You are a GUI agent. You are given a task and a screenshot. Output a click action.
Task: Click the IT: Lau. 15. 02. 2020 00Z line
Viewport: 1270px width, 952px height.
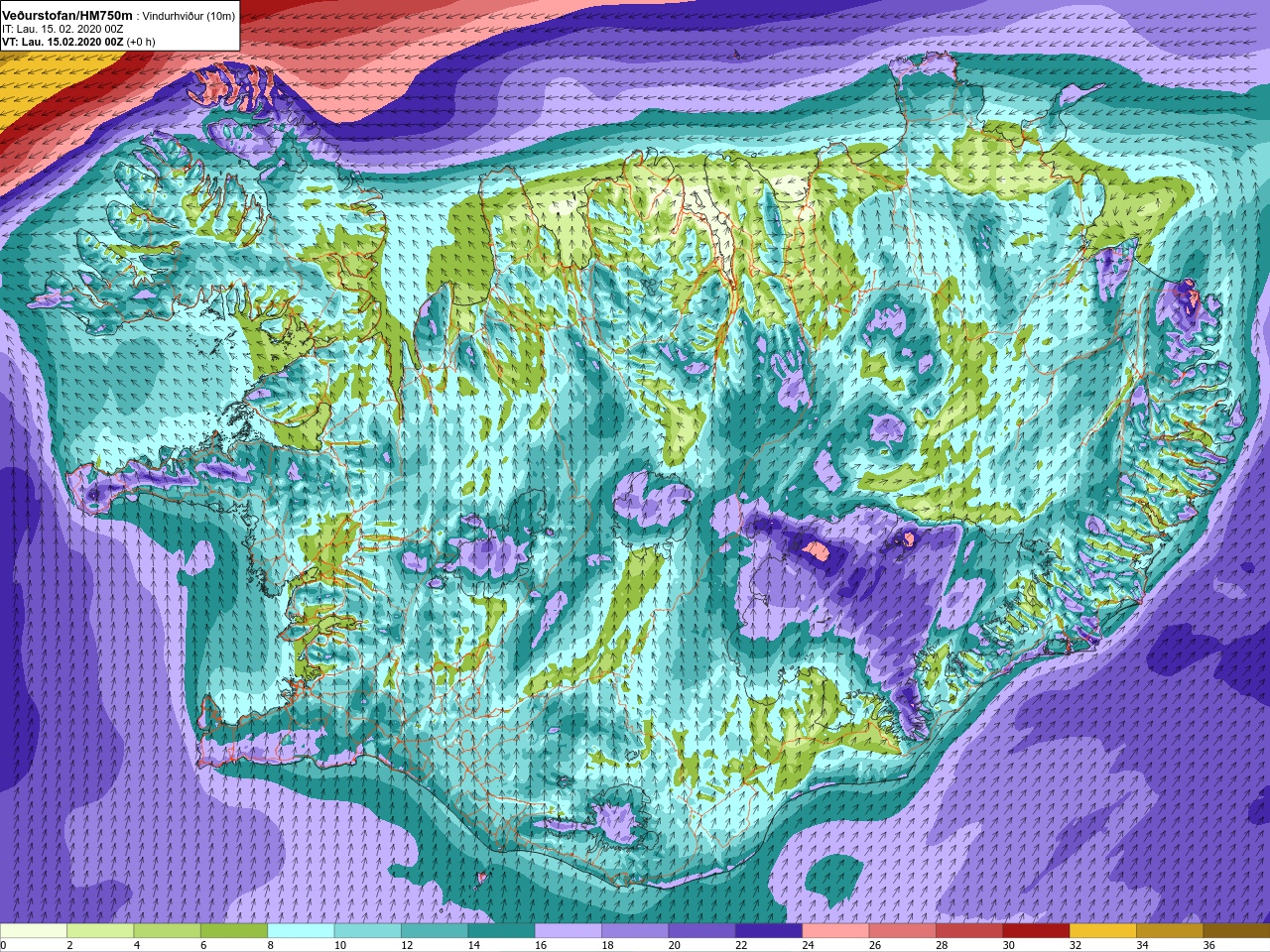point(63,29)
